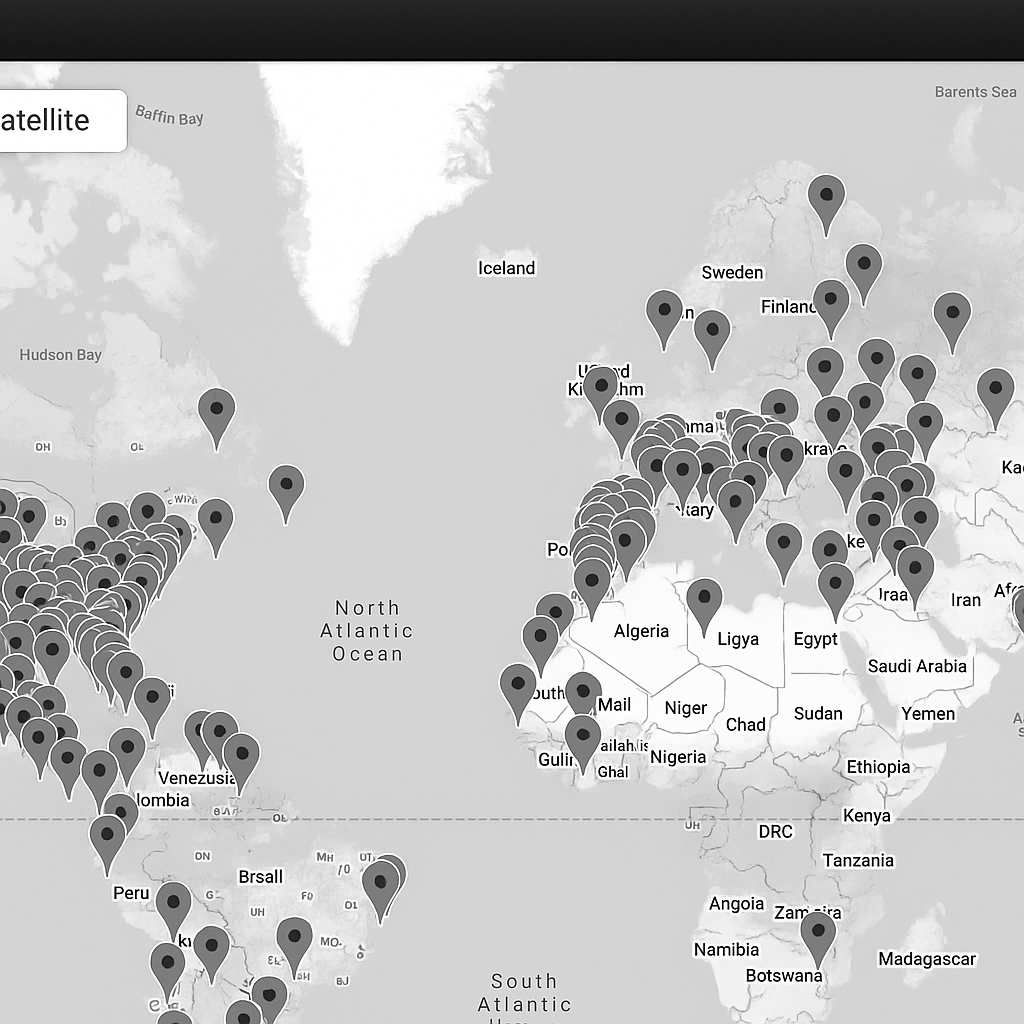Image resolution: width=1024 pixels, height=1024 pixels.
Task: Open the pin on Brazil's eastern coast
Action: [381, 886]
